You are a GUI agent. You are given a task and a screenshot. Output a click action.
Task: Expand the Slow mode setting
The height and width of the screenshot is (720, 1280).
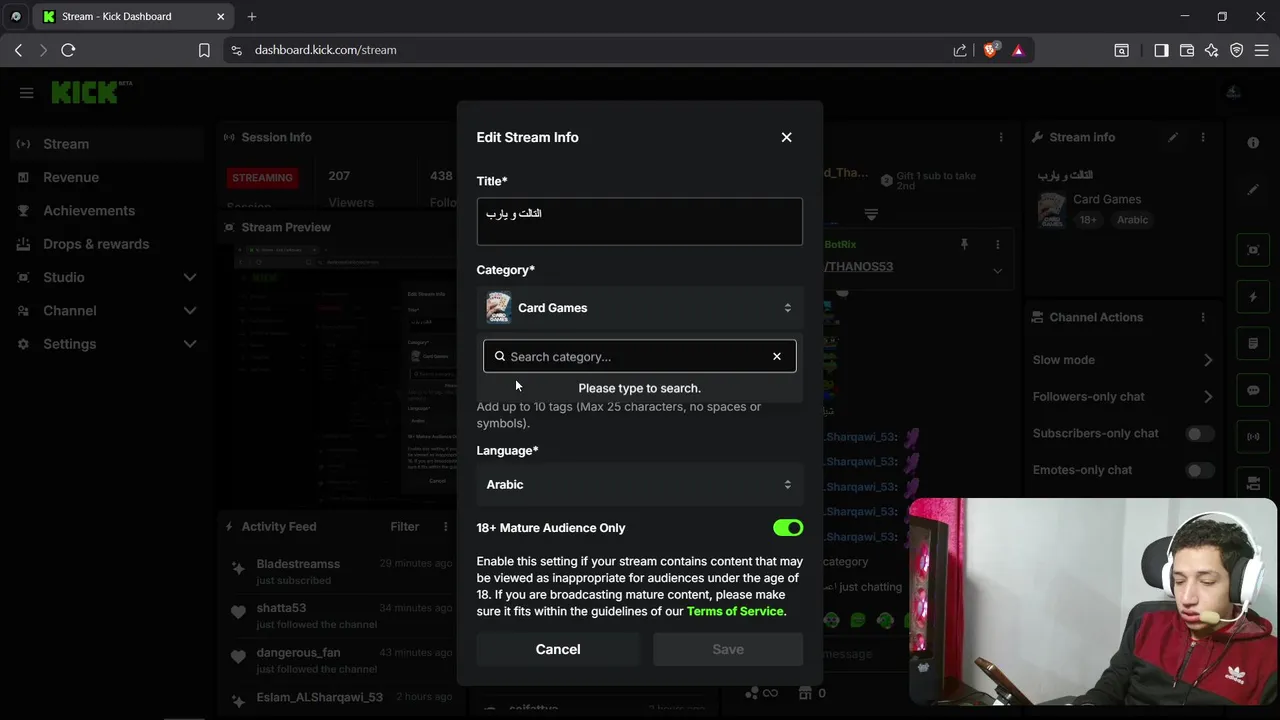1208,360
